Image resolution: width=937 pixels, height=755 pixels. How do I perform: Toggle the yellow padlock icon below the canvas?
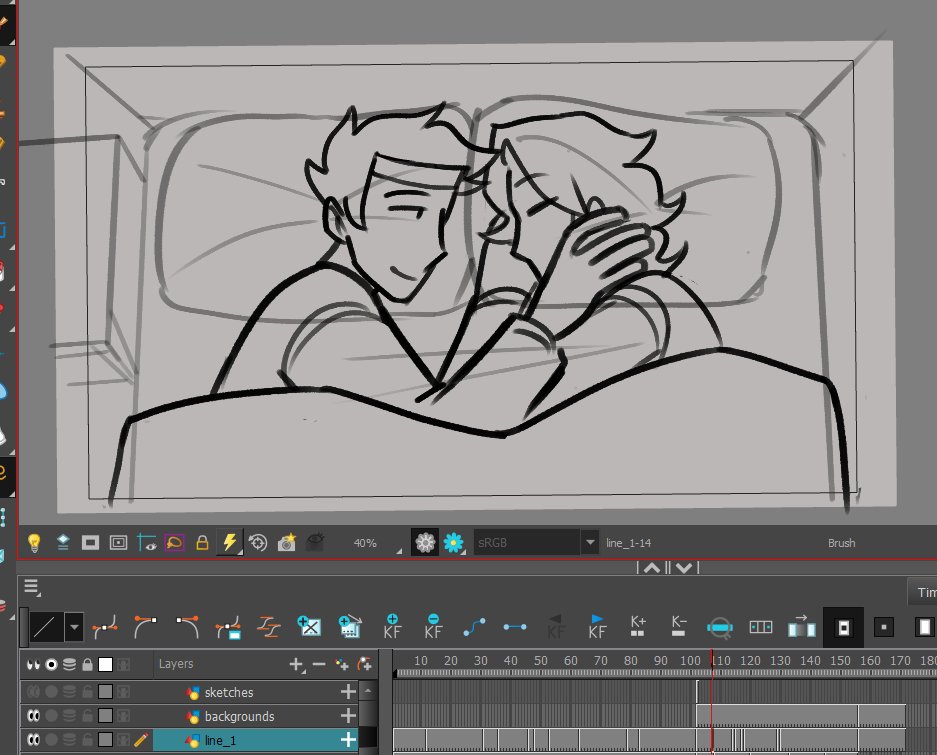click(x=202, y=543)
